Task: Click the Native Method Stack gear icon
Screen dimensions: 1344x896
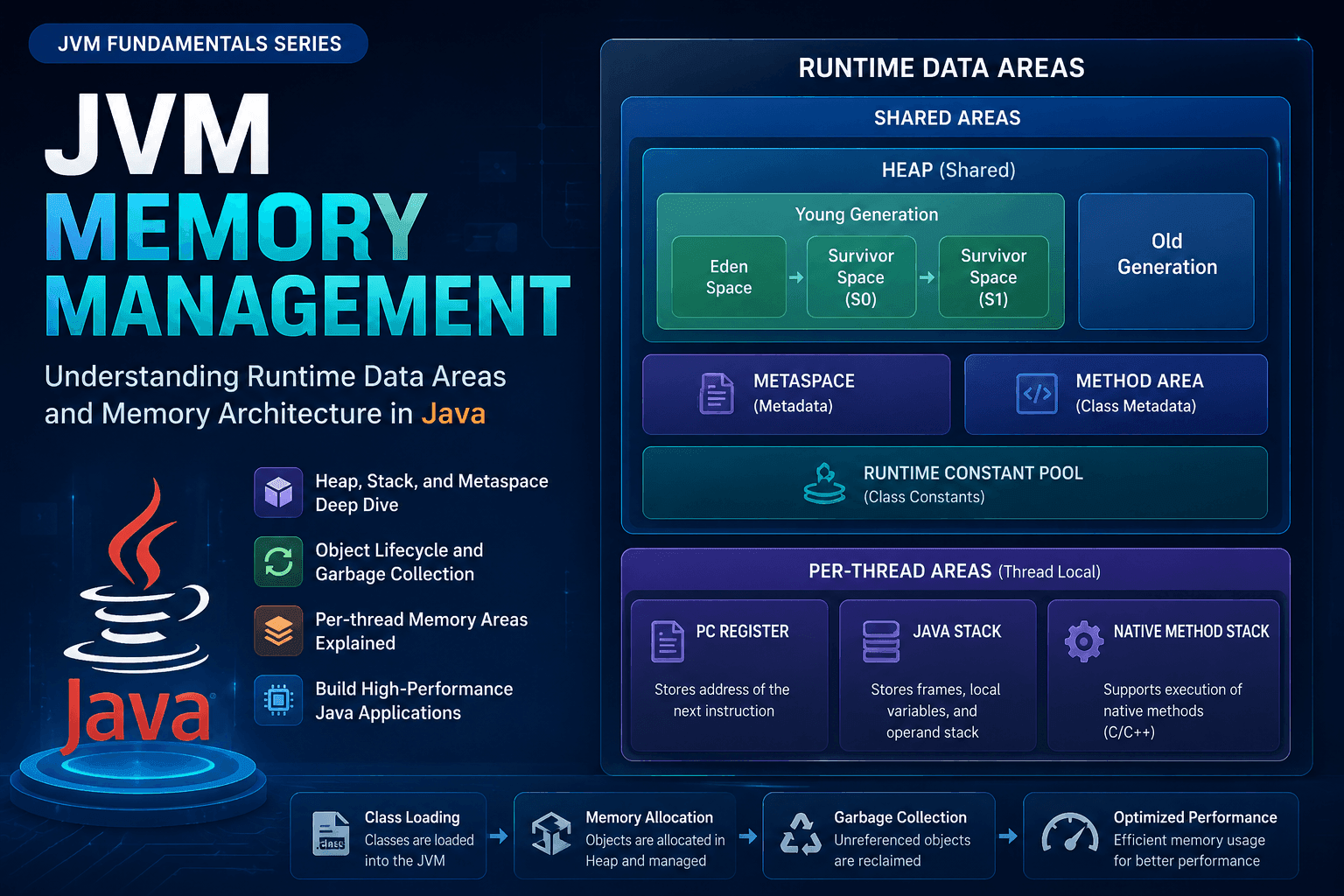Action: (1083, 641)
